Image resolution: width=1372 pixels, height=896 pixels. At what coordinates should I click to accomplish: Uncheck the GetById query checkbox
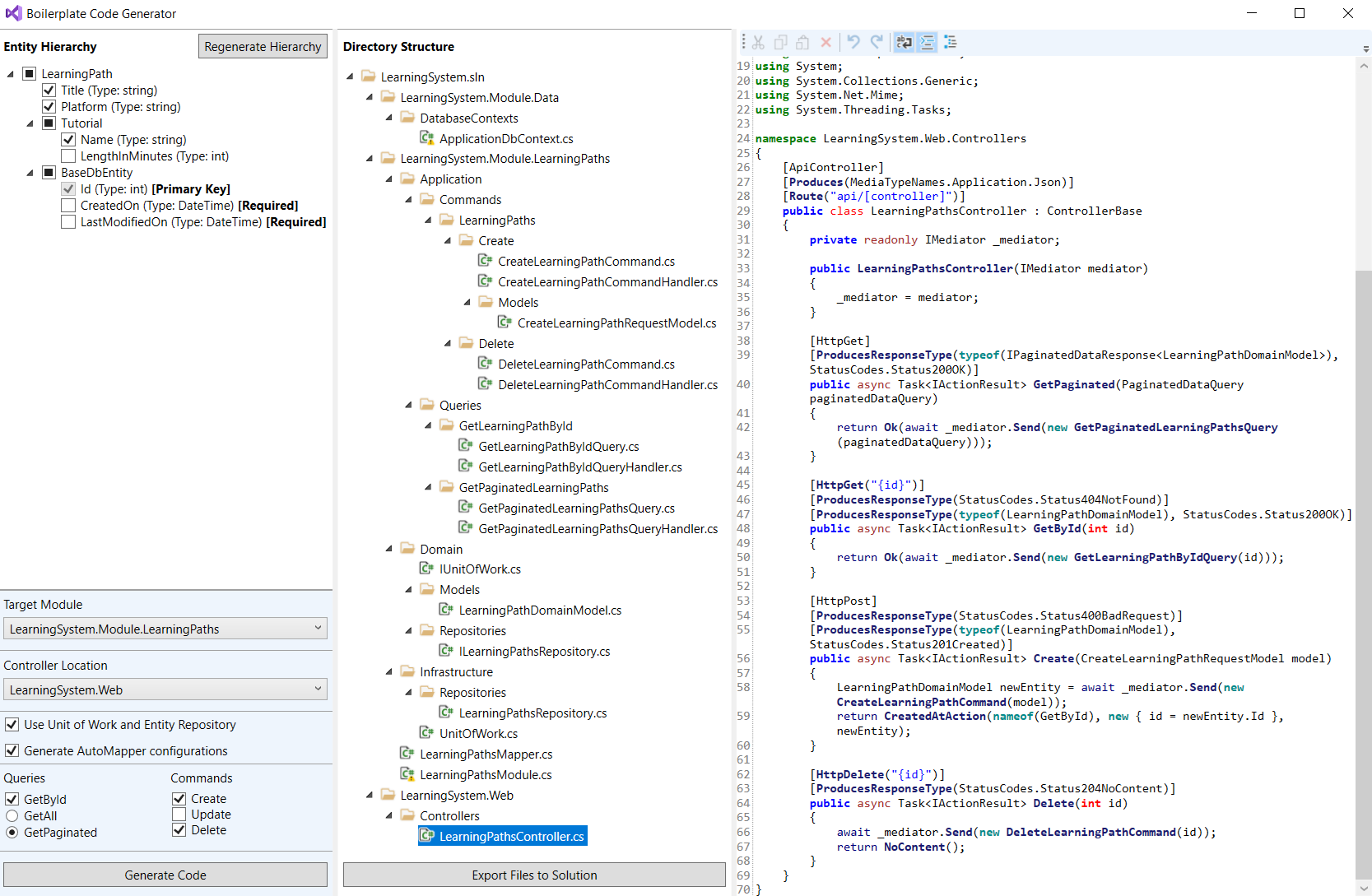tap(12, 799)
